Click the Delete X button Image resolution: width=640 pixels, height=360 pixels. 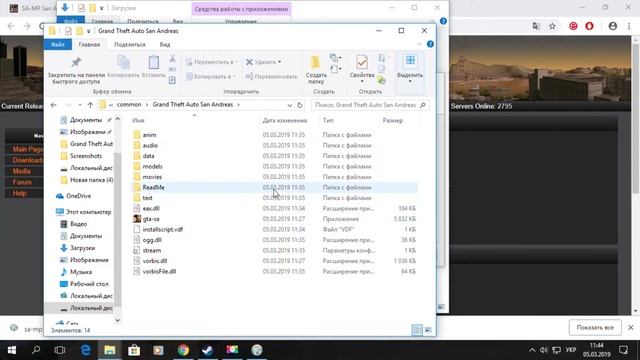tap(263, 62)
